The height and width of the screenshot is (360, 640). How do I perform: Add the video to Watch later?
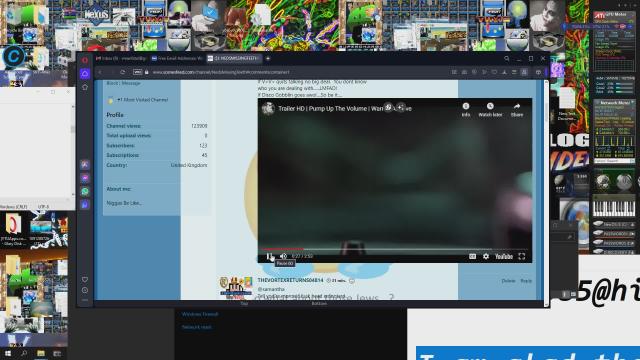coord(490,109)
